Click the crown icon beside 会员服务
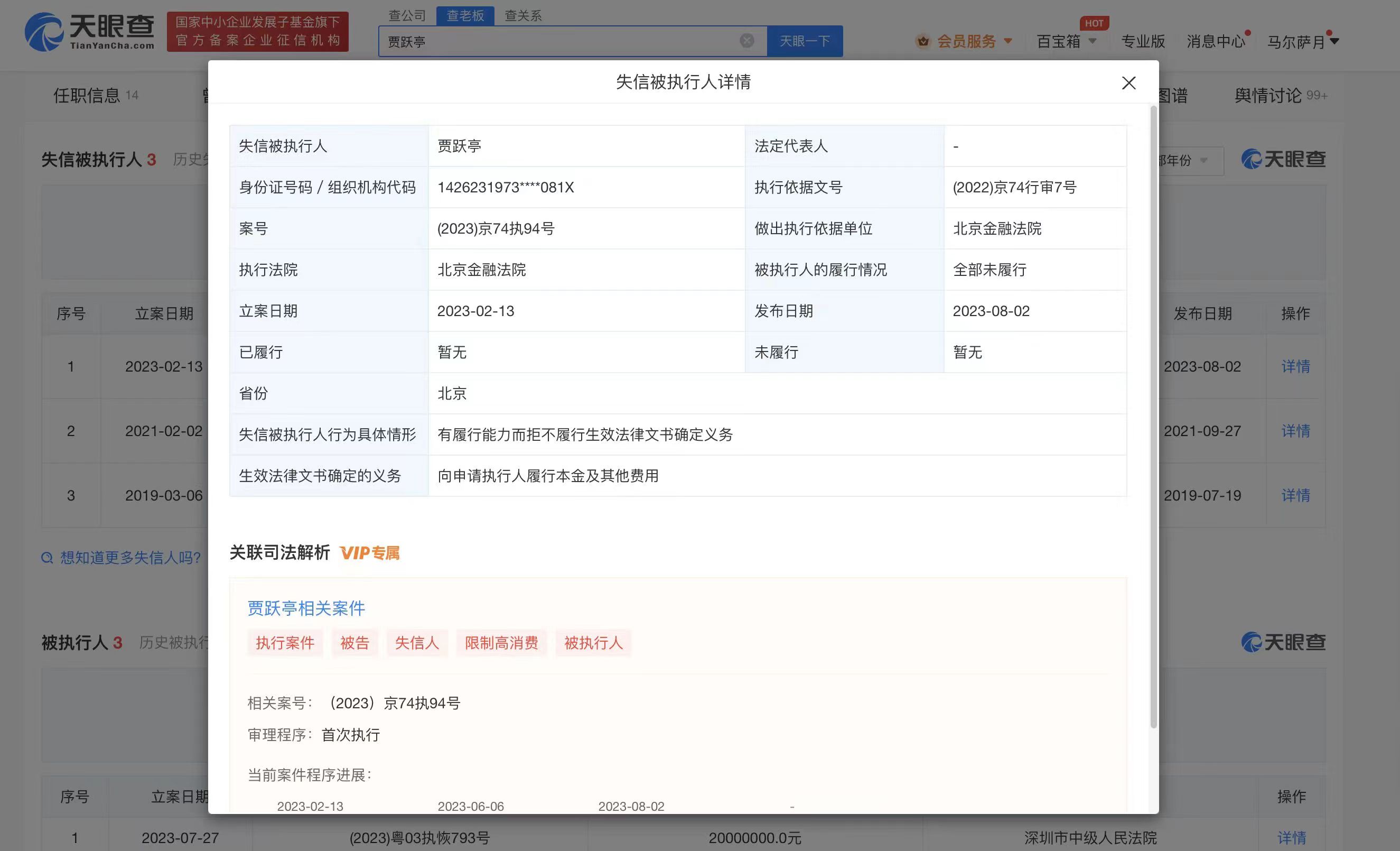The height and width of the screenshot is (851, 1400). (923, 41)
